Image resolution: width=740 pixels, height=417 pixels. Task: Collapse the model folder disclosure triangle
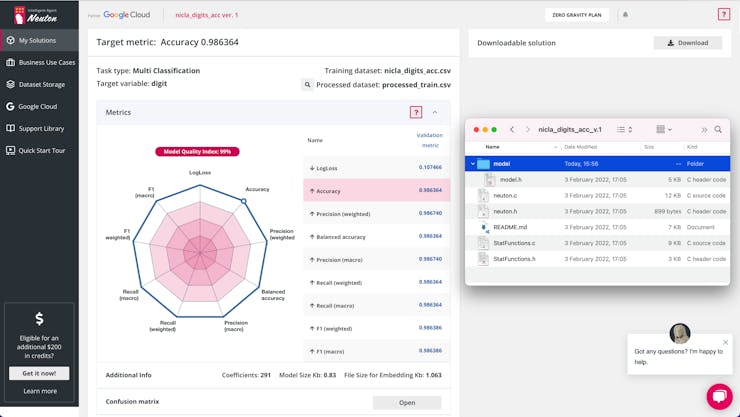473,164
